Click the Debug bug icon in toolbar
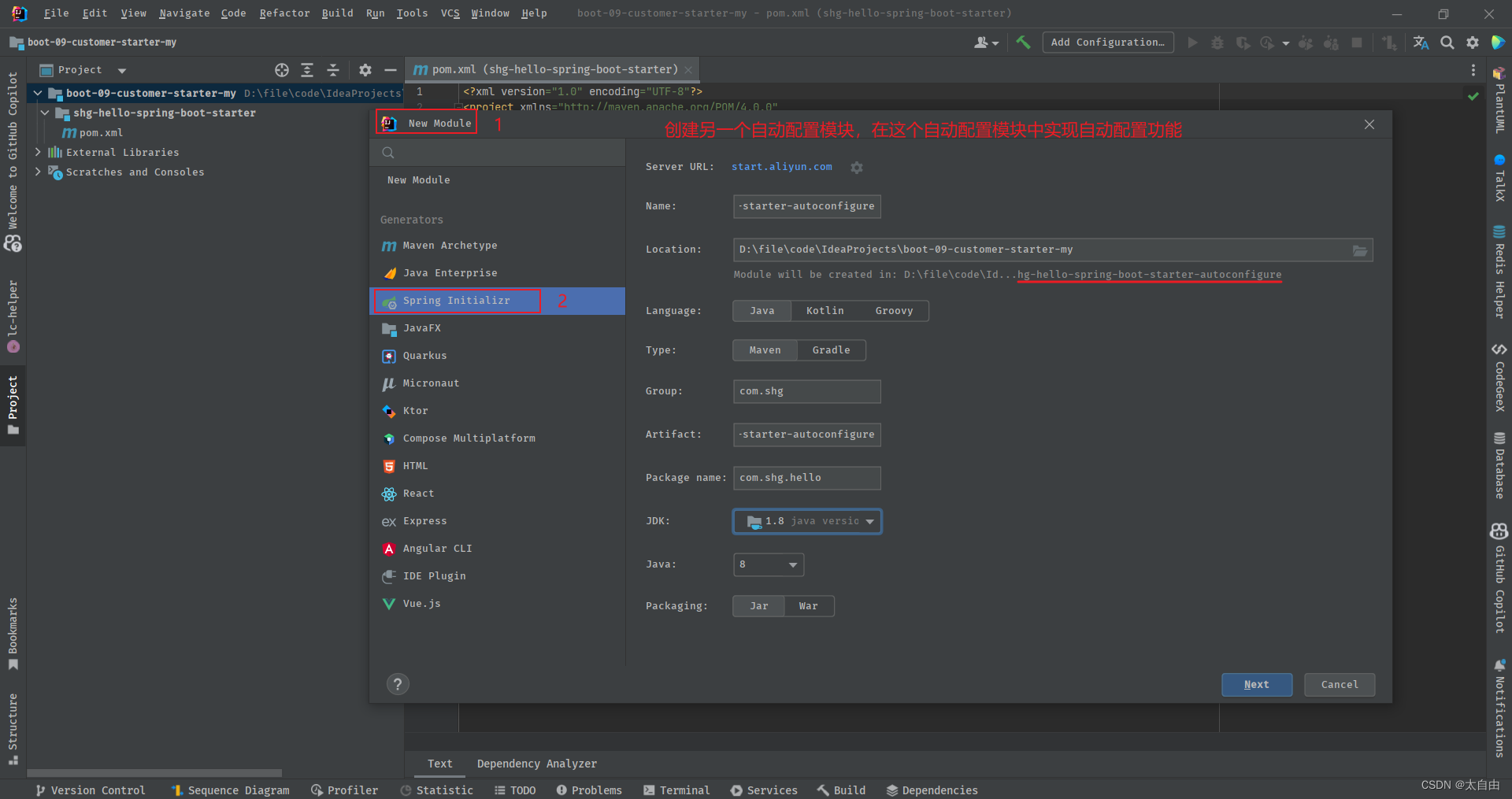 pos(1217,43)
